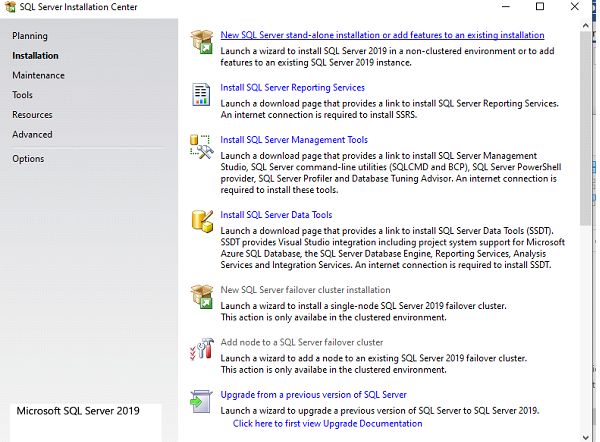Click the Add node to cluster icon
The image size is (600, 442).
pyautogui.click(x=201, y=349)
